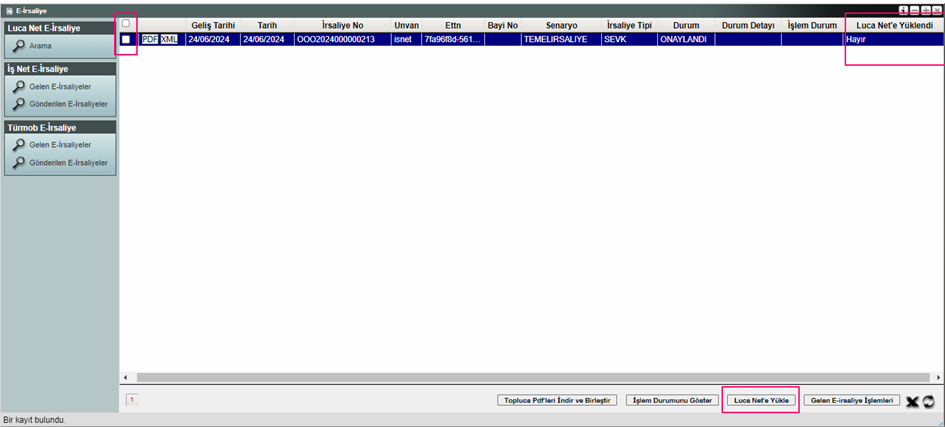The image size is (945, 427).
Task: Select page 1 in the pager
Action: (x=131, y=399)
